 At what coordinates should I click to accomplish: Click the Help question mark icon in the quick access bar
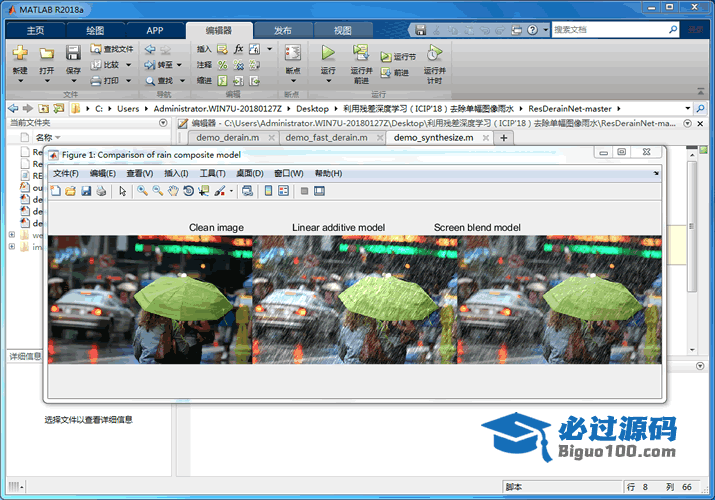click(532, 30)
